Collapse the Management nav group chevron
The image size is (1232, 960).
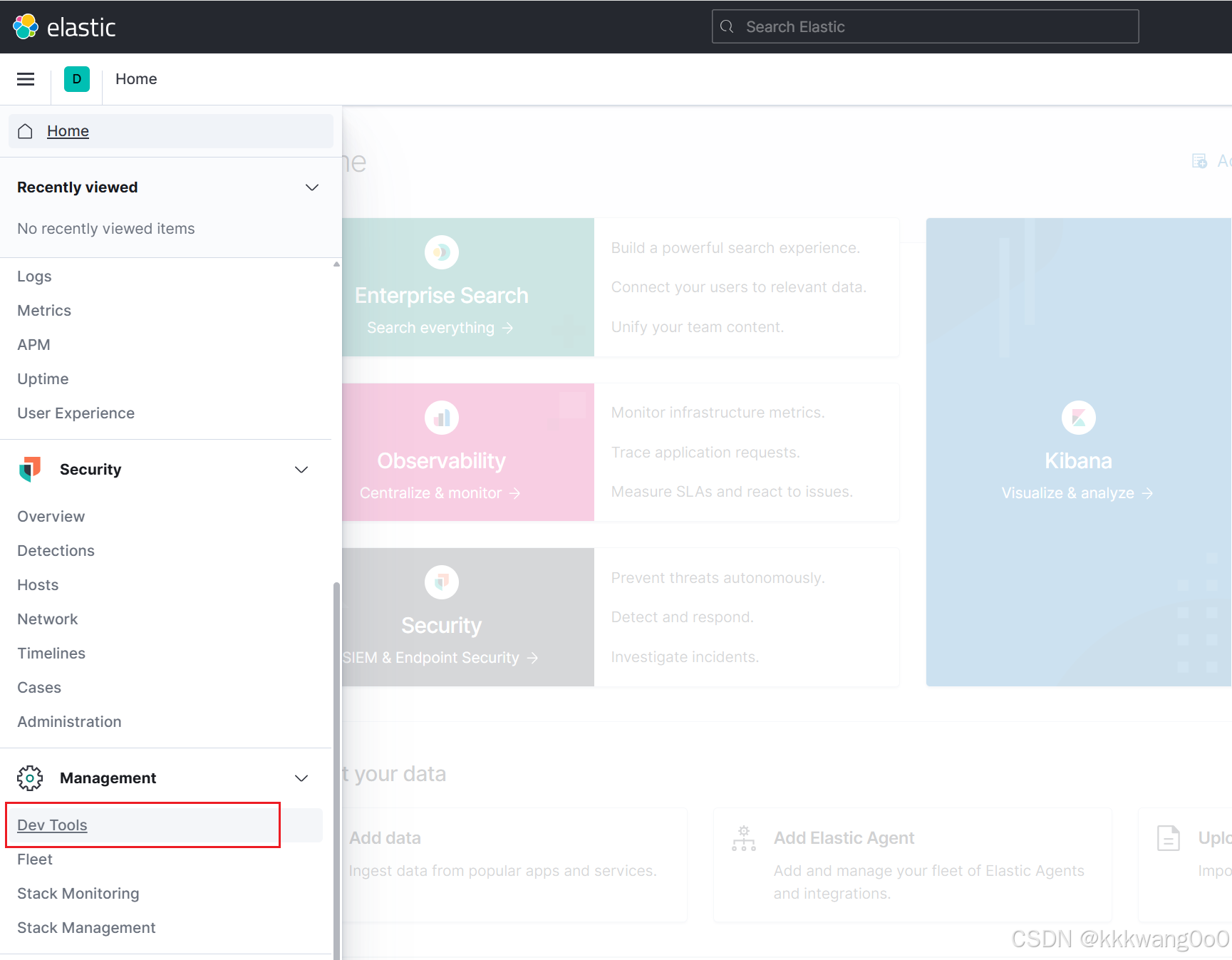pyautogui.click(x=301, y=778)
